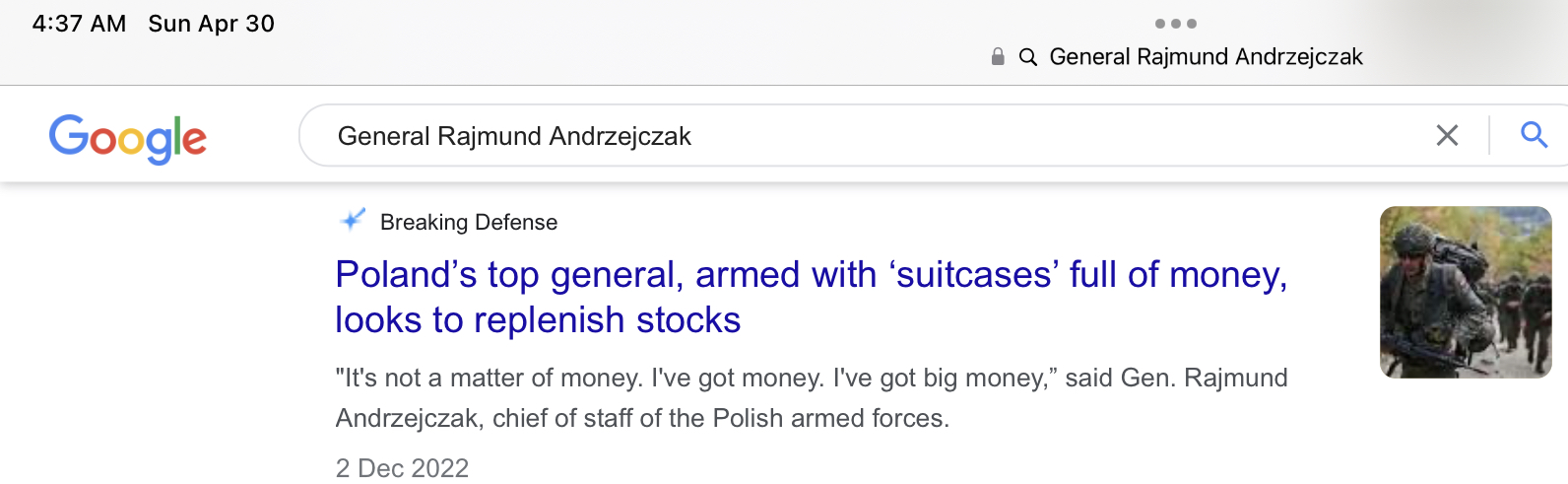Click the headline line "looks to replenish stocks"

tap(538, 320)
